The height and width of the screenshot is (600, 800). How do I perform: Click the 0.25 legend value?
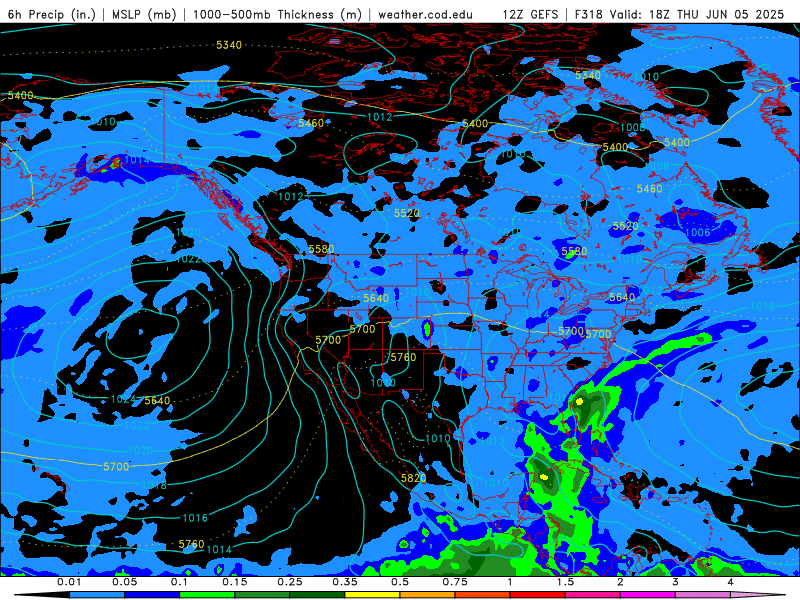coord(290,582)
